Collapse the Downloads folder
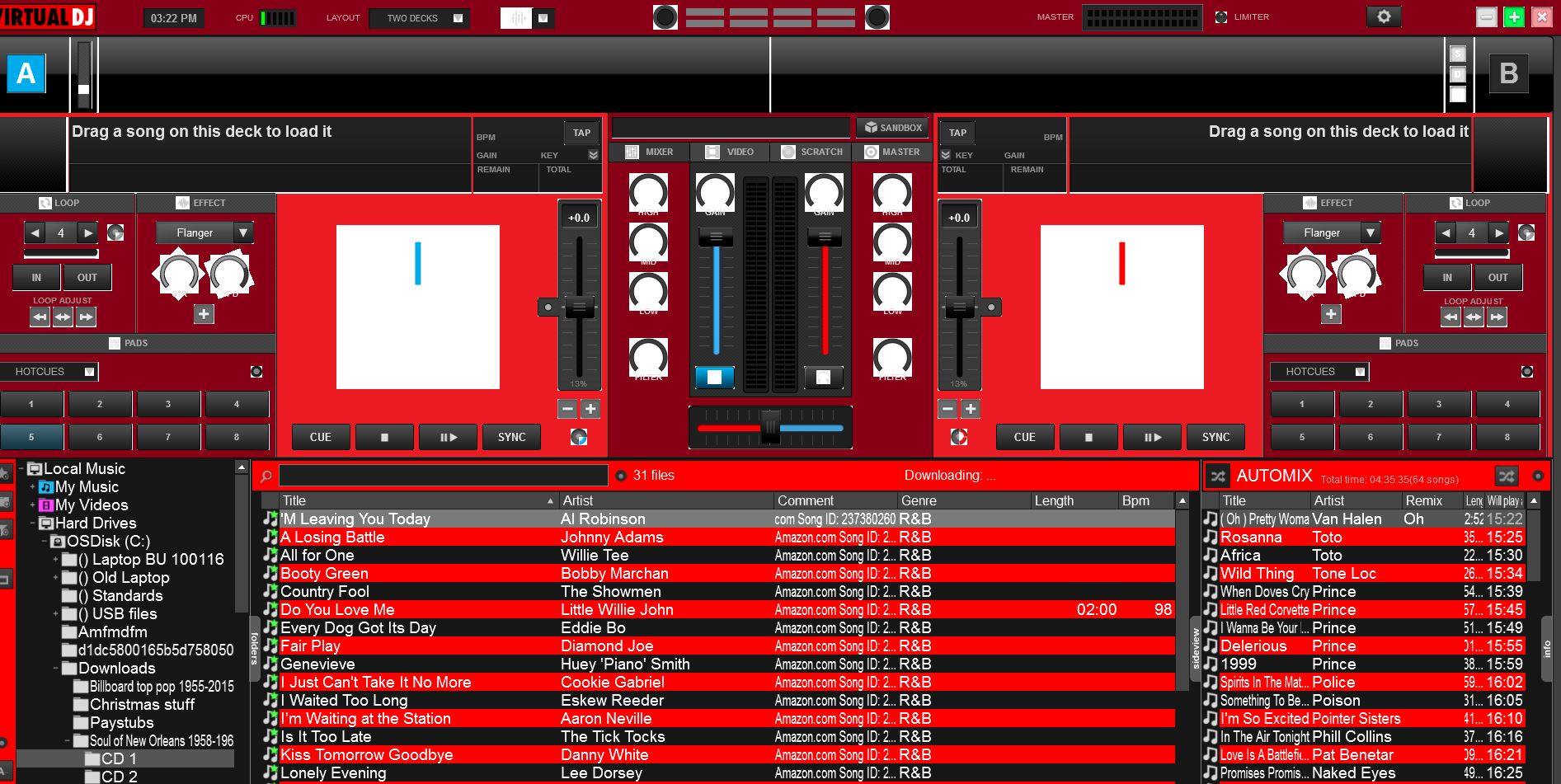The image size is (1561, 784). pos(55,669)
